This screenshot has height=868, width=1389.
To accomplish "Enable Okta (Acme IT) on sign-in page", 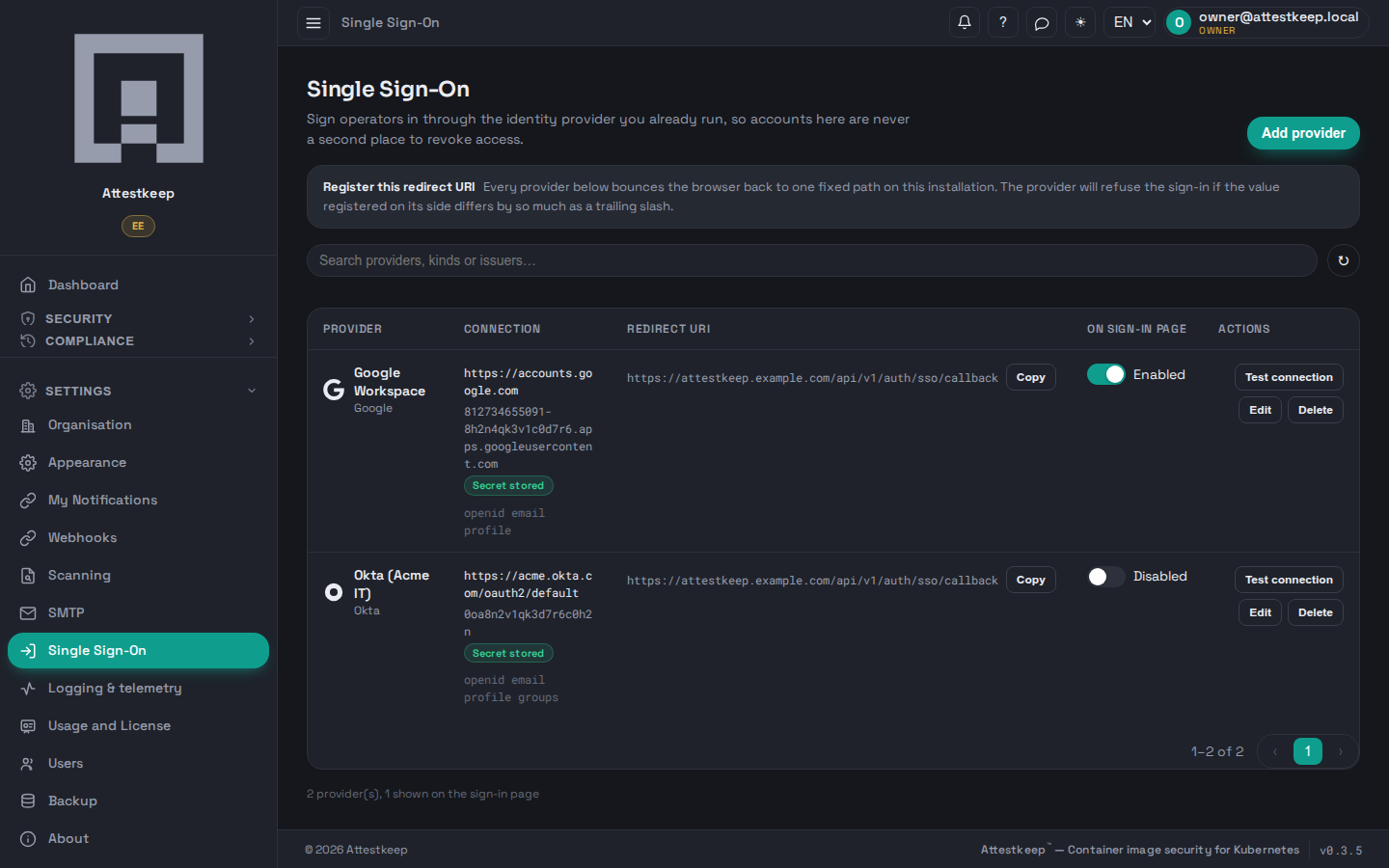I will [1106, 577].
